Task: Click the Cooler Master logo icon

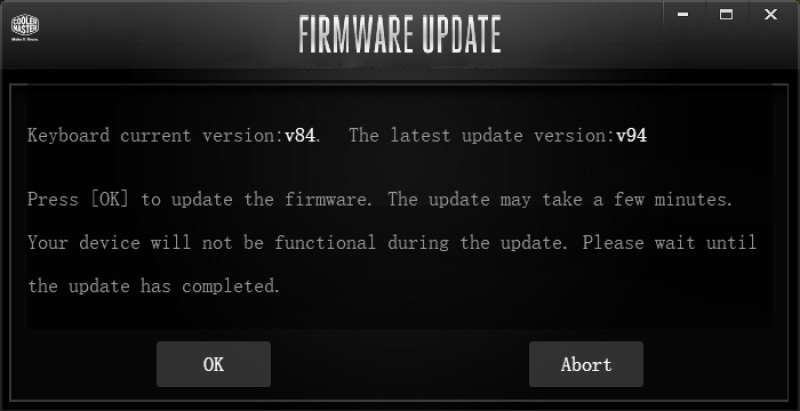Action: click(25, 24)
